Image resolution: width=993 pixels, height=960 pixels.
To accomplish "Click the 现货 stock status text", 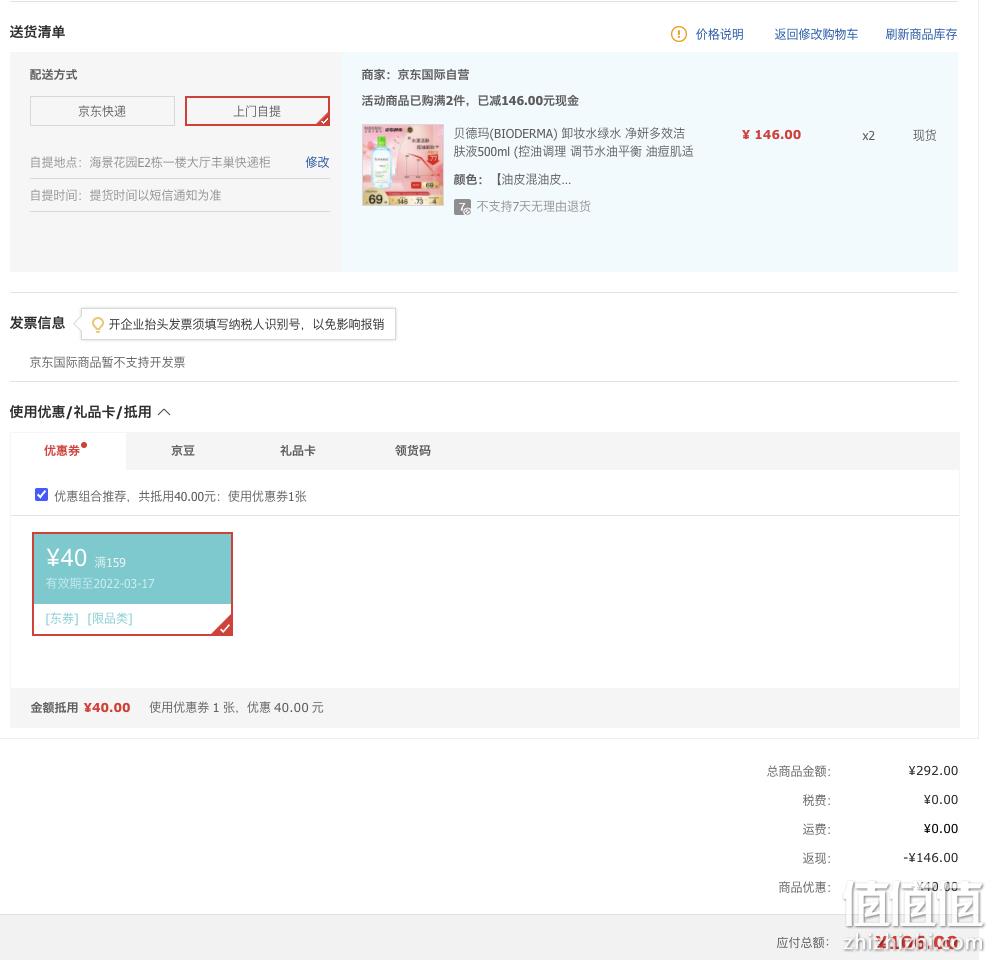I will coord(925,135).
